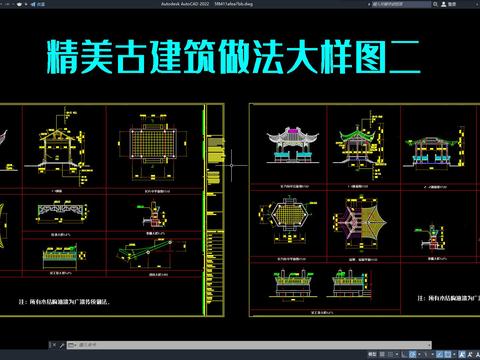Toggle annotation objects visibility icon
Screen dimensions: 480x360
click(462, 354)
